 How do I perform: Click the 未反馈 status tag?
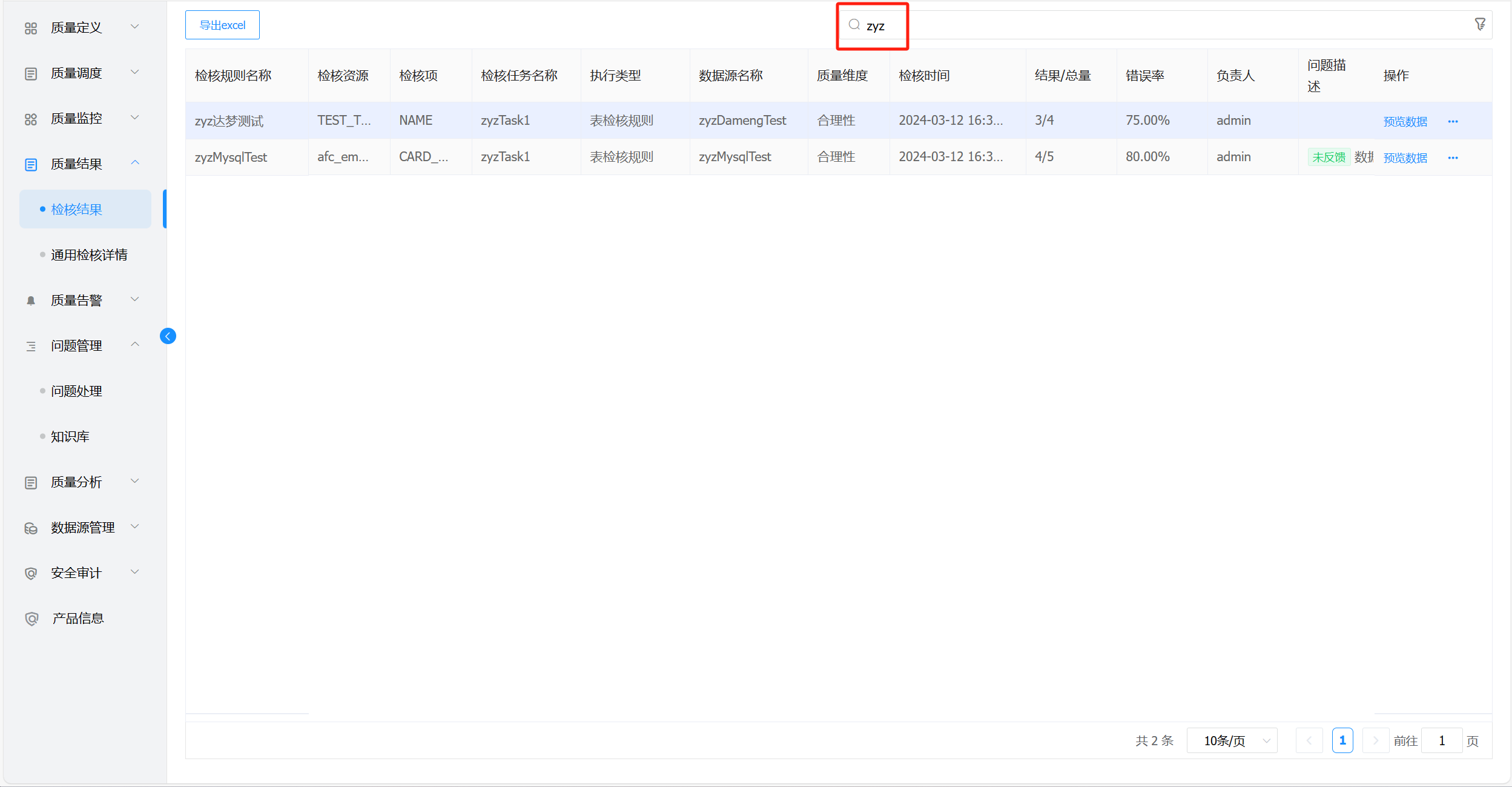coord(1329,158)
